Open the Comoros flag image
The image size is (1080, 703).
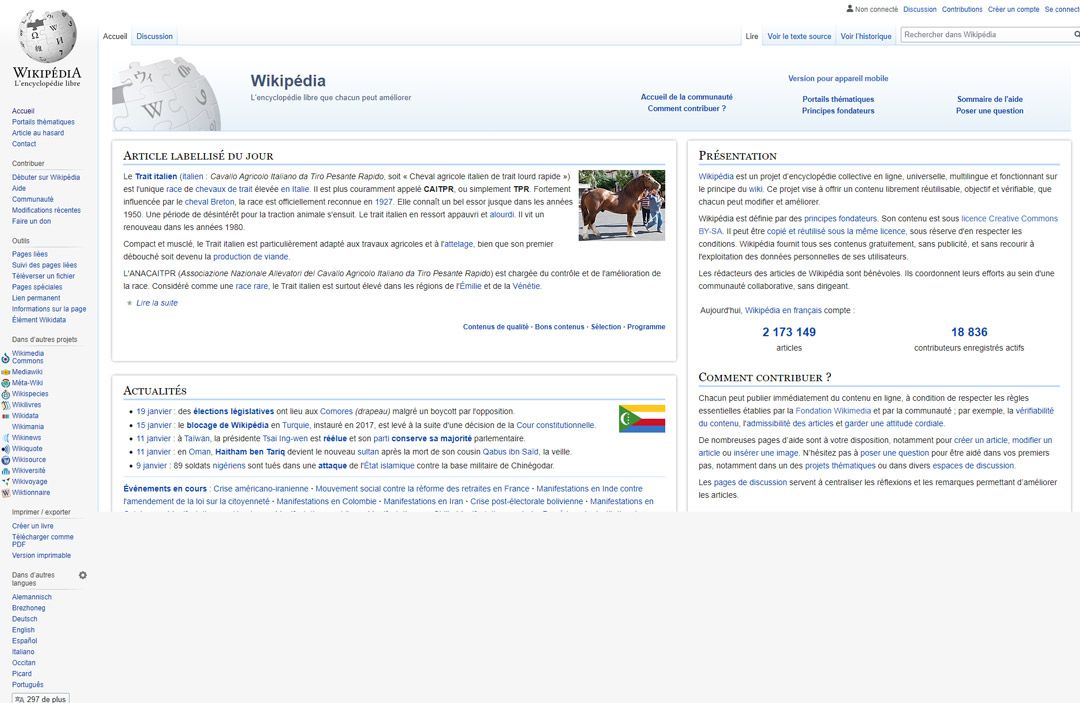pos(642,419)
